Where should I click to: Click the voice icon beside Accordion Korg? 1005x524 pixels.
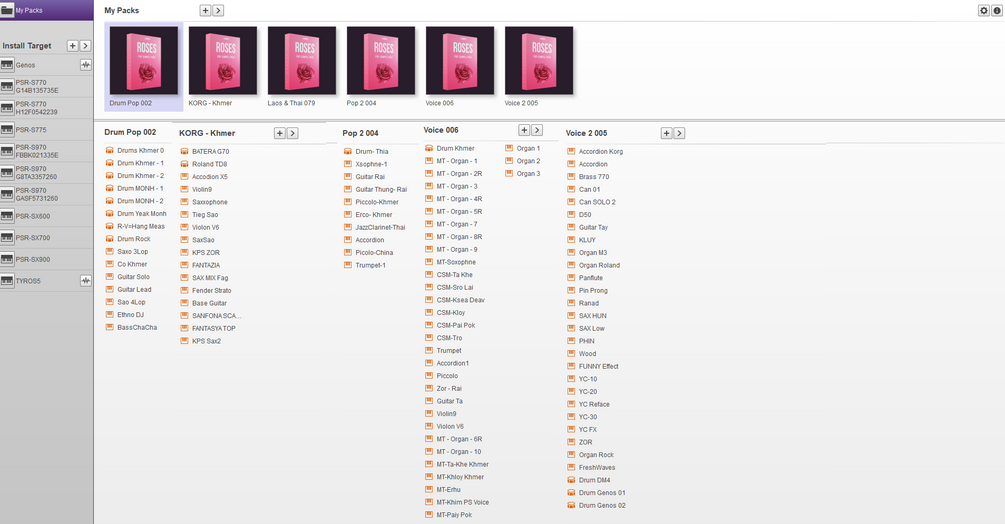point(571,152)
